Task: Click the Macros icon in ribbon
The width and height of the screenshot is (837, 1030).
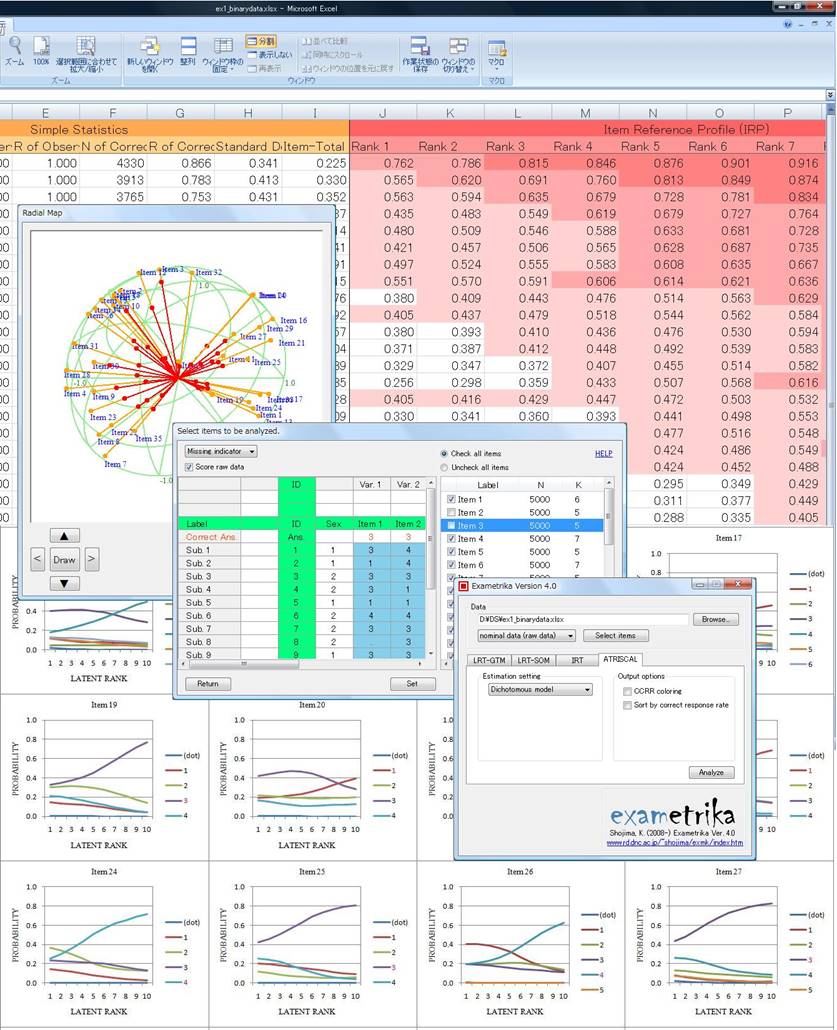Action: [x=496, y=47]
